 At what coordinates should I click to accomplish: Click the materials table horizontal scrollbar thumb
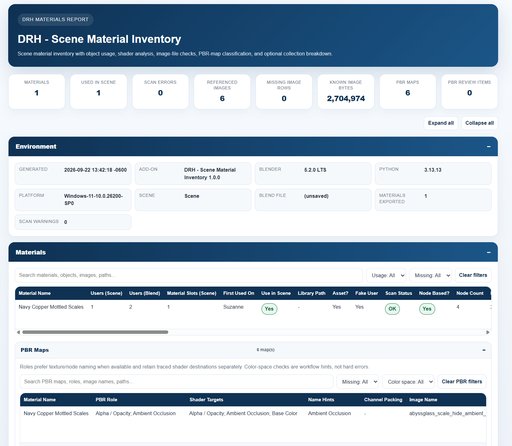pyautogui.click(x=95, y=332)
